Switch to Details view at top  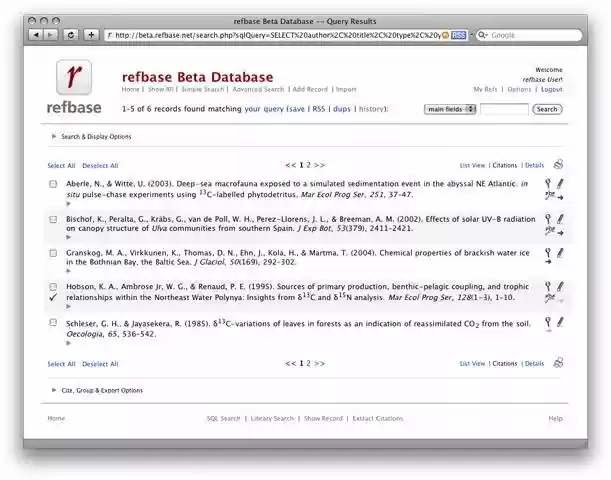[x=535, y=165]
